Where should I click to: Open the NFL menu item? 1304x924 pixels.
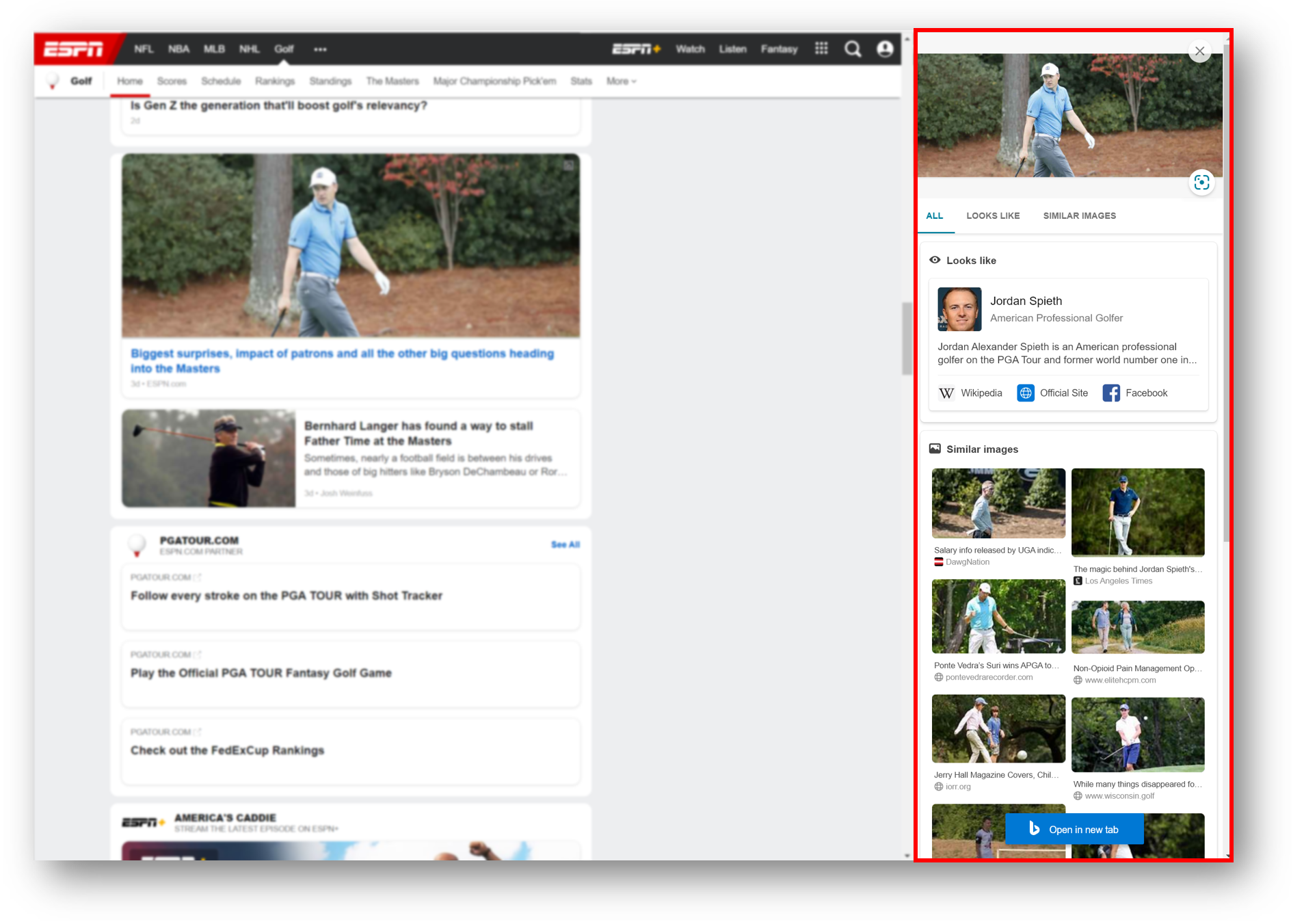[x=144, y=49]
